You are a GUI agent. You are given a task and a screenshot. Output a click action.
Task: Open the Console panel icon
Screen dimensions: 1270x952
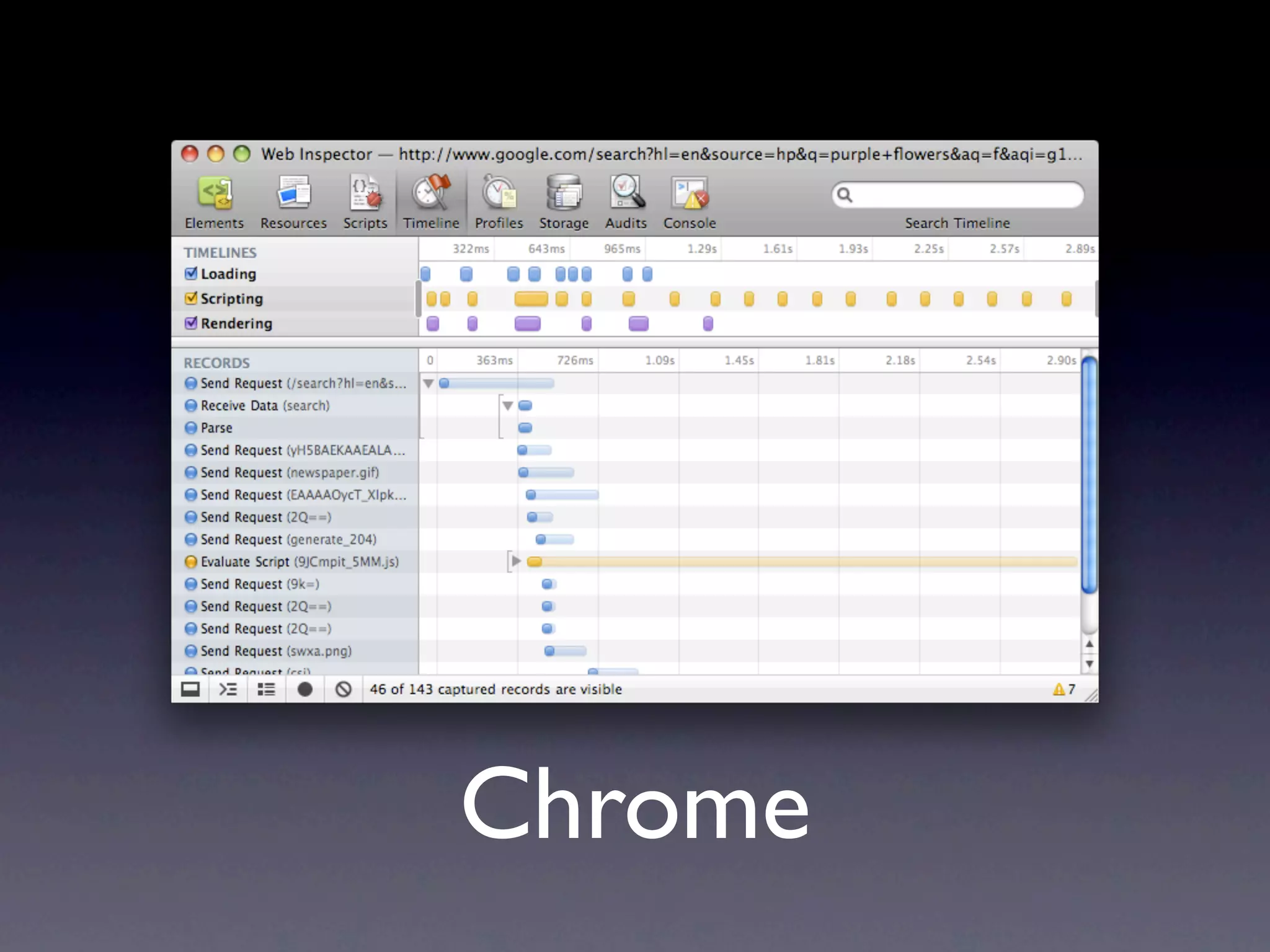pos(690,193)
